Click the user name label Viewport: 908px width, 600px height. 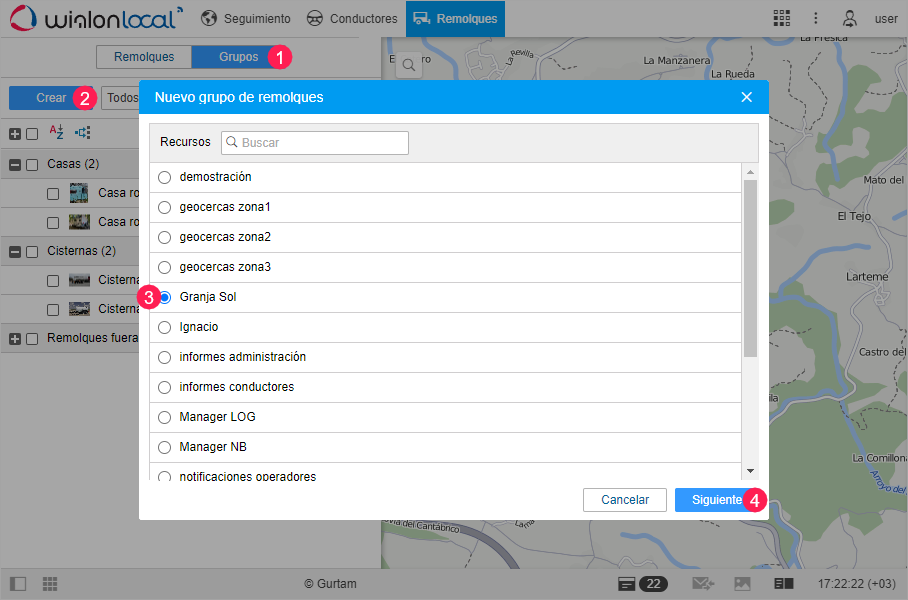coord(886,19)
